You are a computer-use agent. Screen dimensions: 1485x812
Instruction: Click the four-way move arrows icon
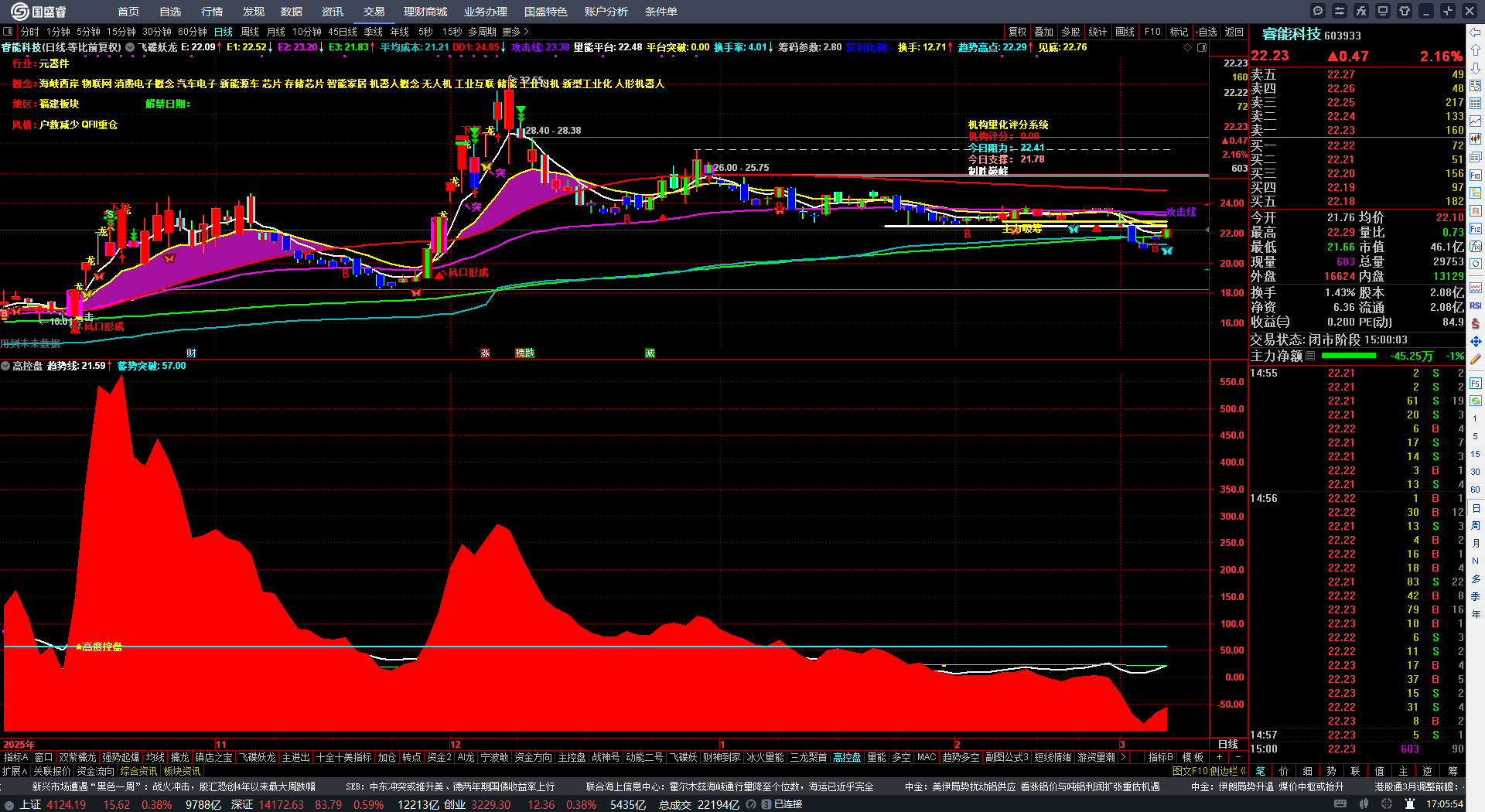click(1476, 341)
